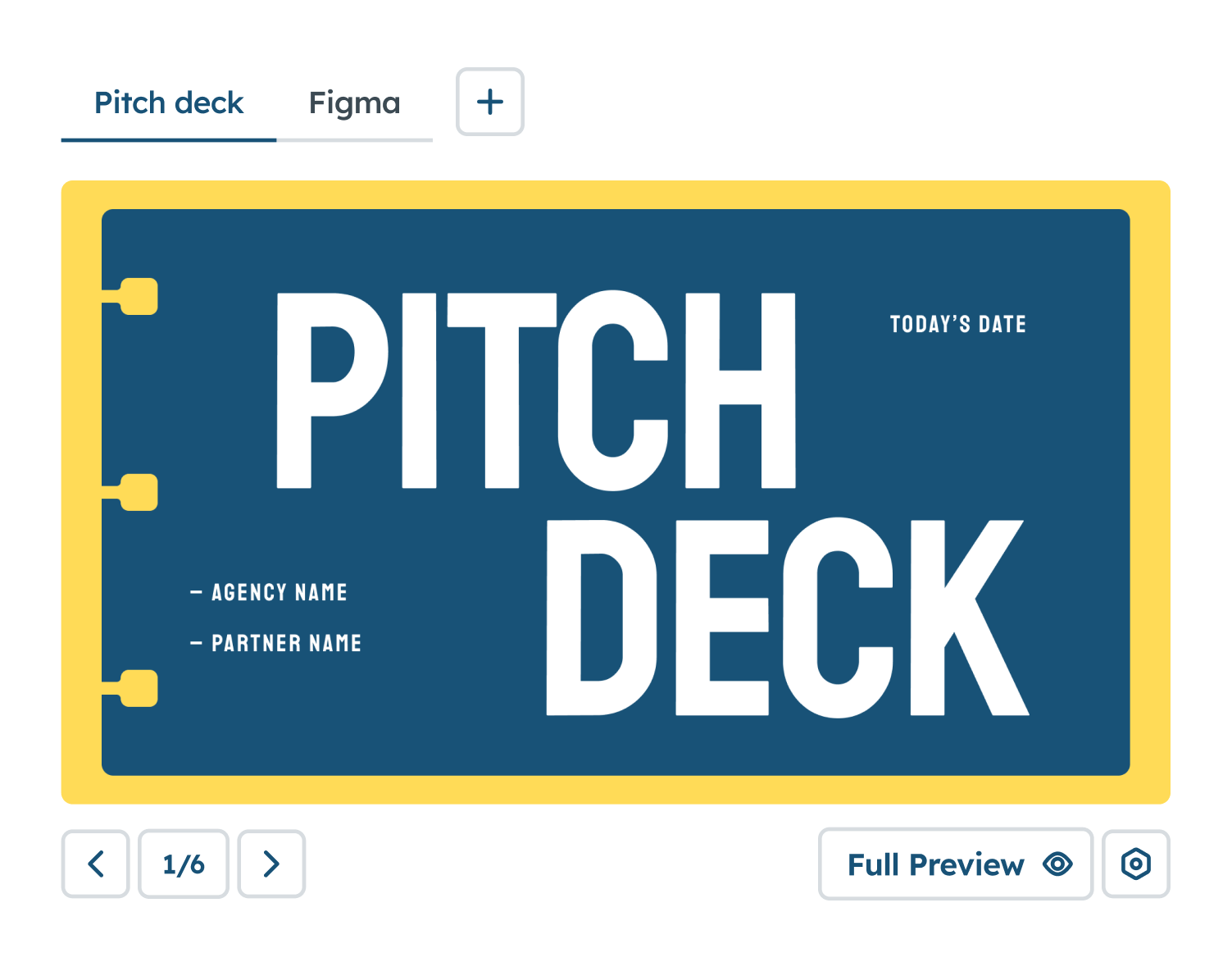Screen dimensions: 1232x962
Task: Click the middle yellow binder clip
Action: (139, 492)
